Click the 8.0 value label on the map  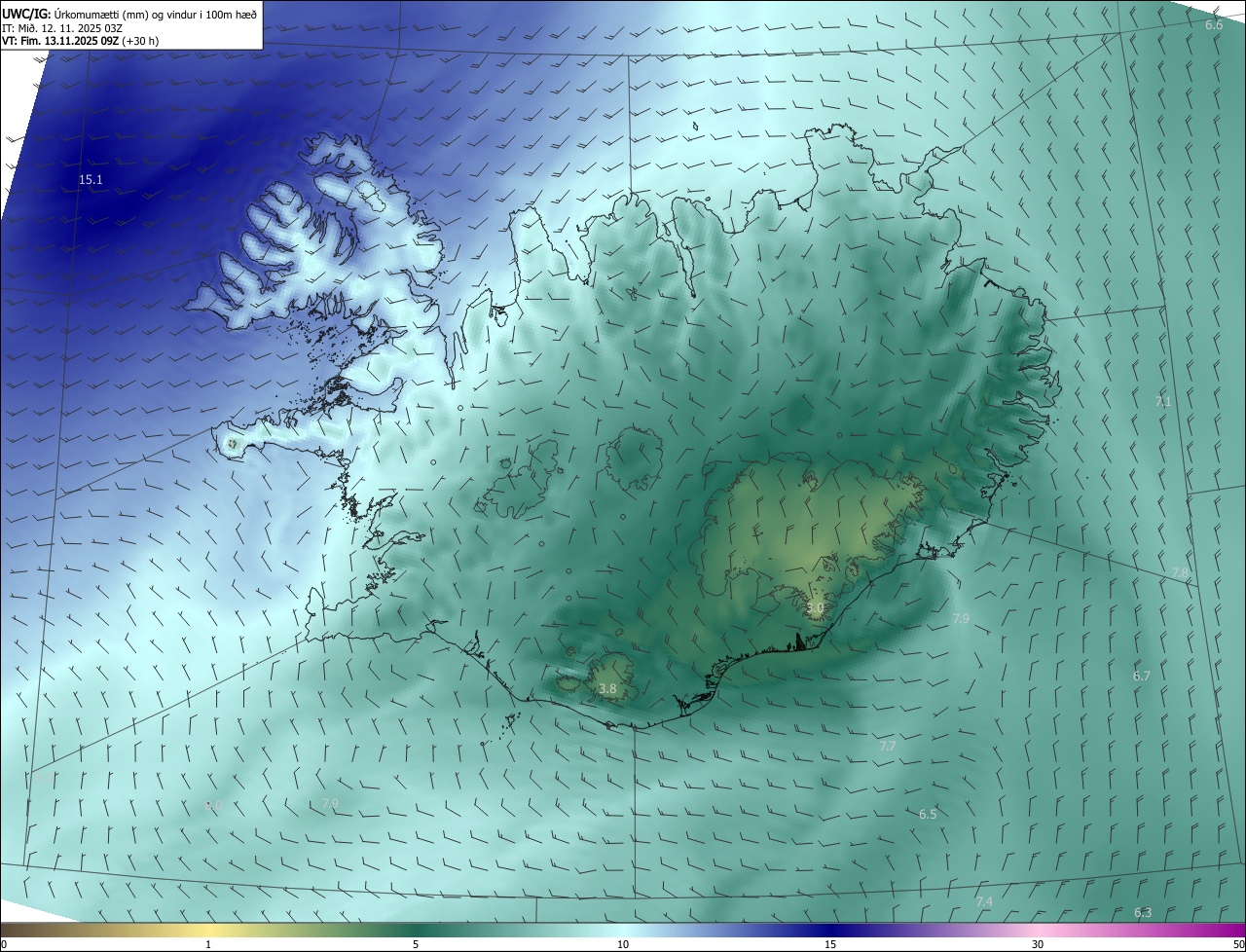point(214,804)
